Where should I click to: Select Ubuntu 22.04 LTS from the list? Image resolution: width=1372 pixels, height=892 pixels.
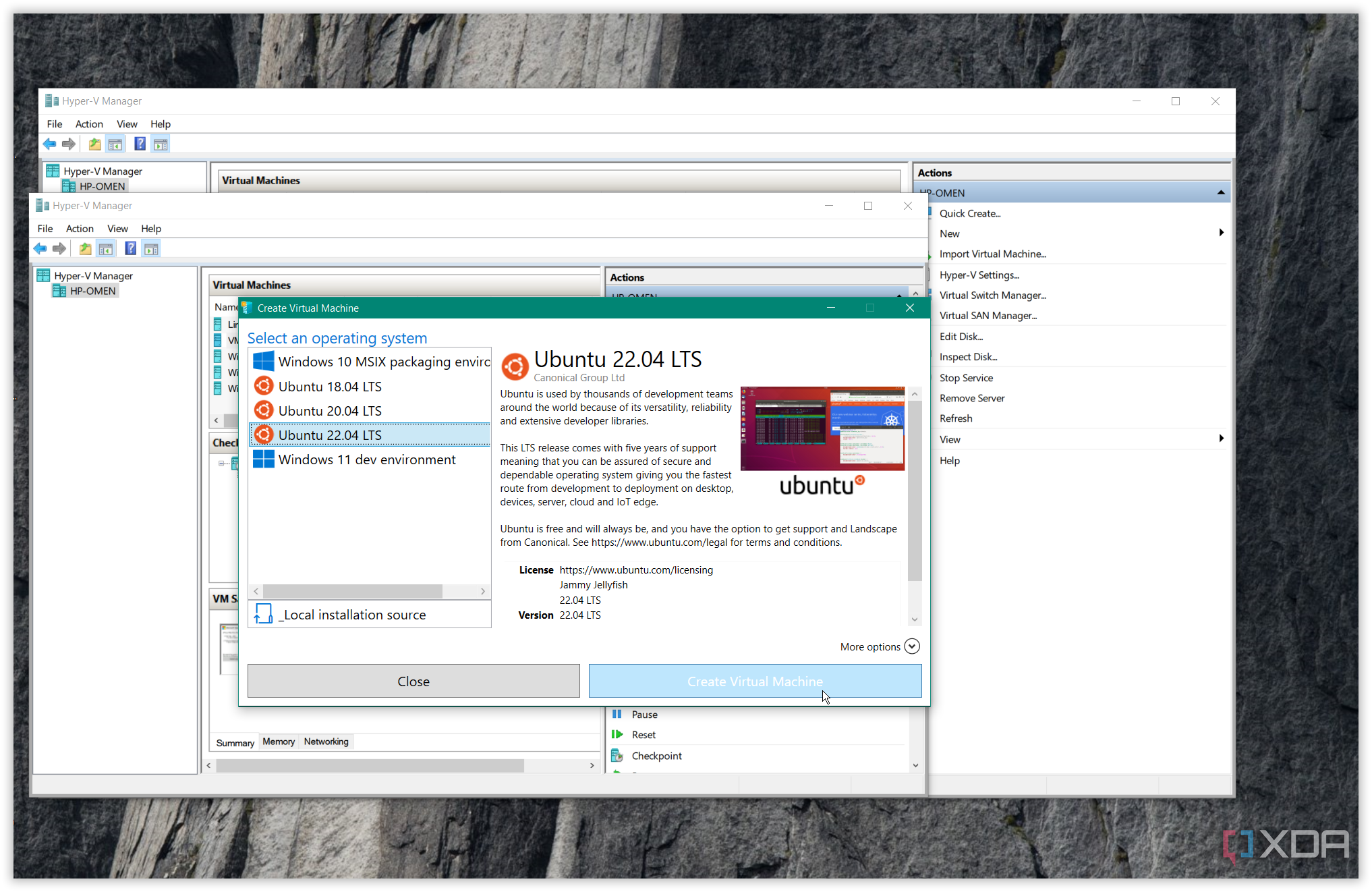370,435
